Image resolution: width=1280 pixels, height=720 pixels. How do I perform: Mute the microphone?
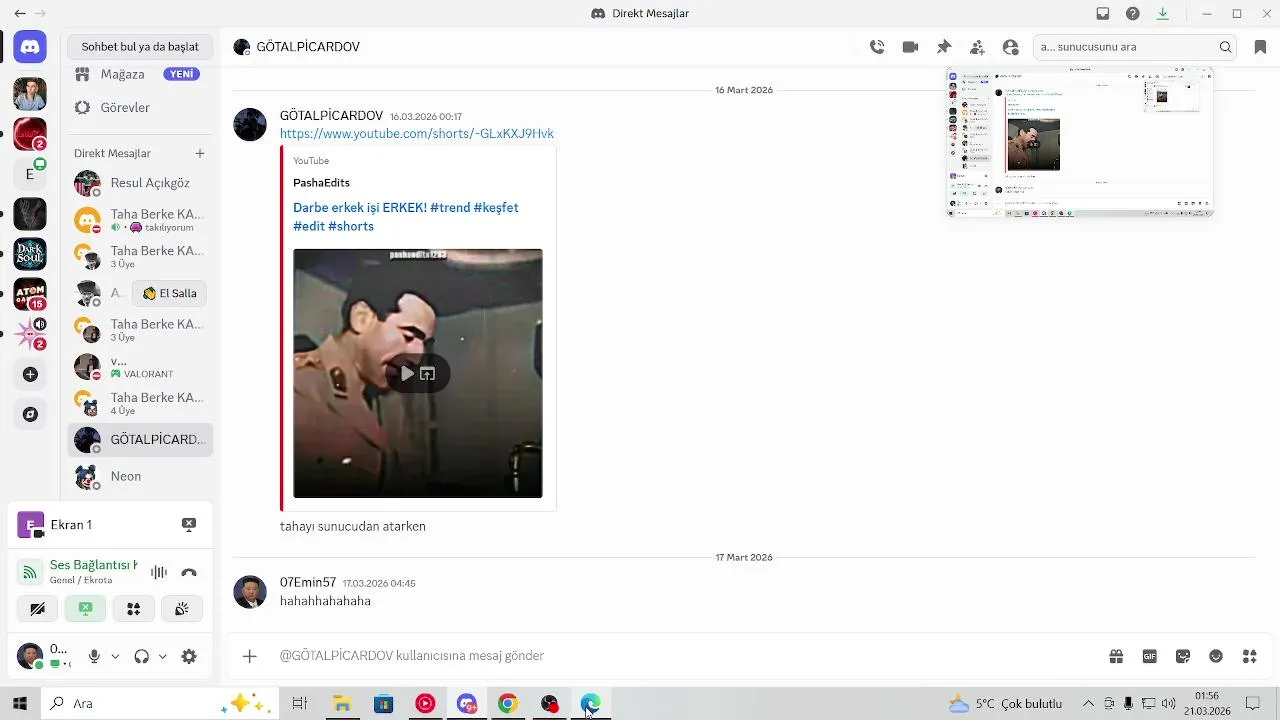pos(94,656)
